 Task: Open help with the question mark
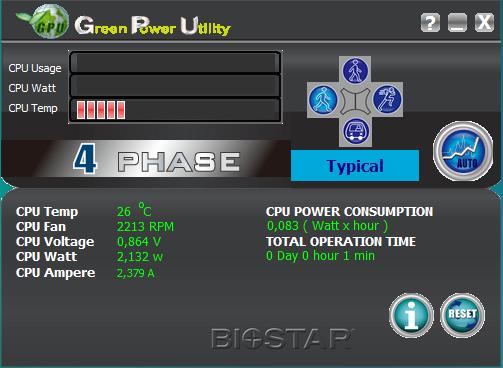(x=430, y=23)
